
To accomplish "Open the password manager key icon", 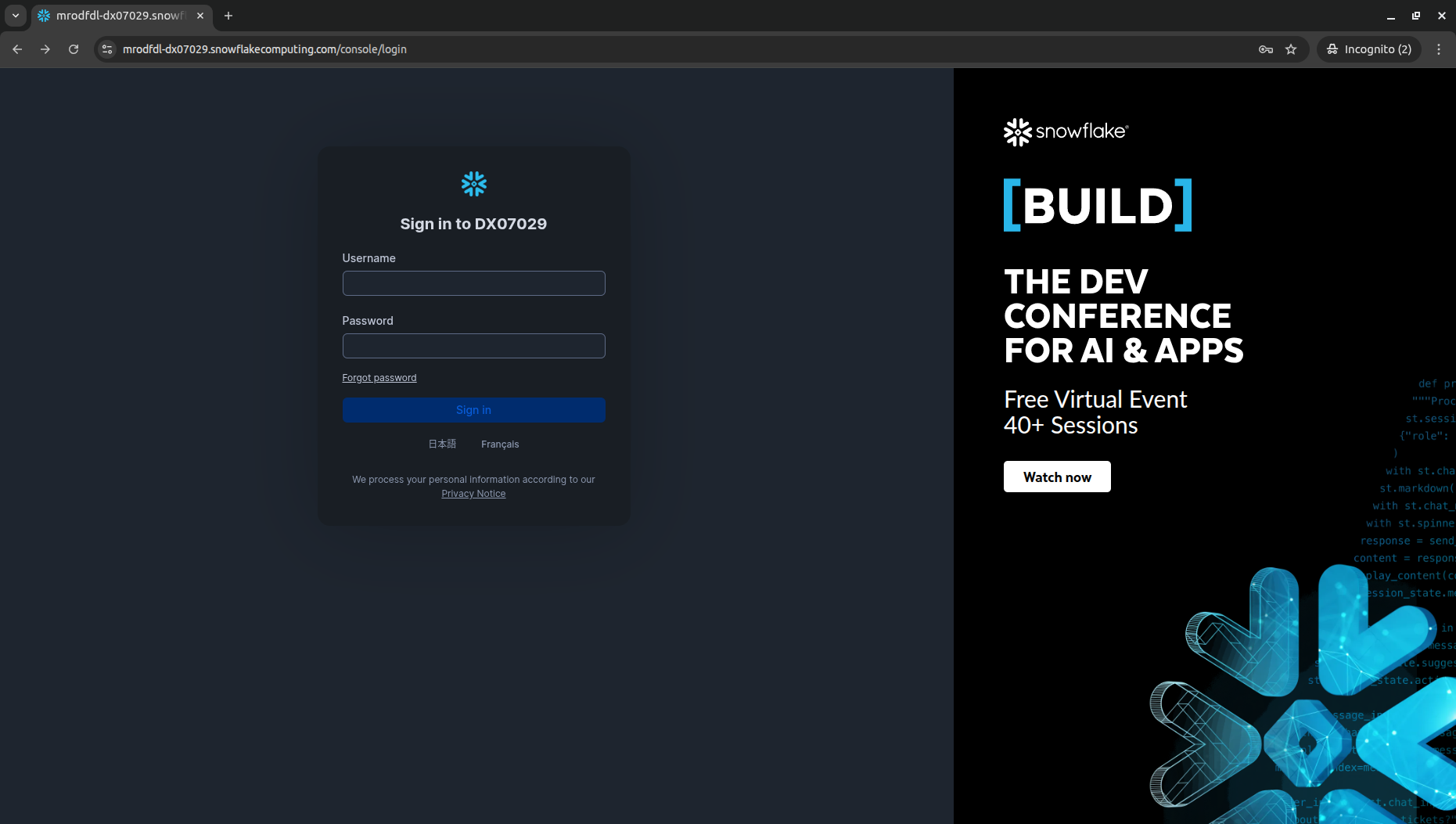I will click(x=1266, y=49).
